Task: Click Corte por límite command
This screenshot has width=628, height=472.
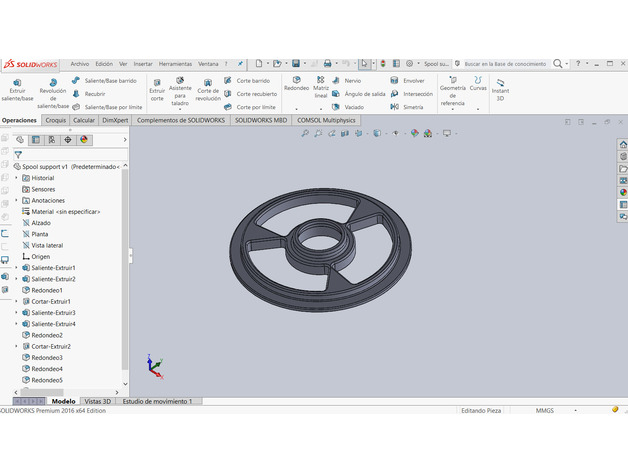Action: (250, 107)
